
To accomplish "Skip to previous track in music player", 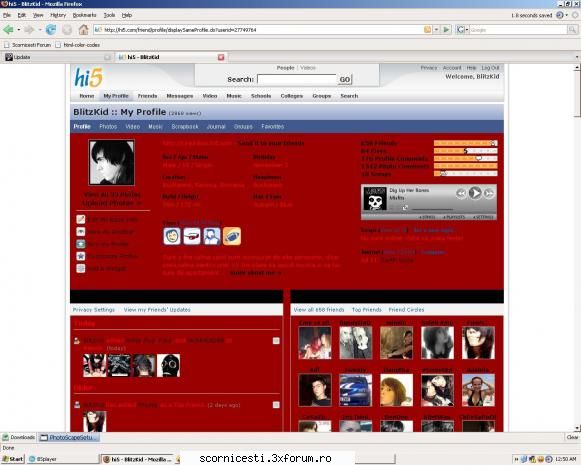I will [461, 193].
